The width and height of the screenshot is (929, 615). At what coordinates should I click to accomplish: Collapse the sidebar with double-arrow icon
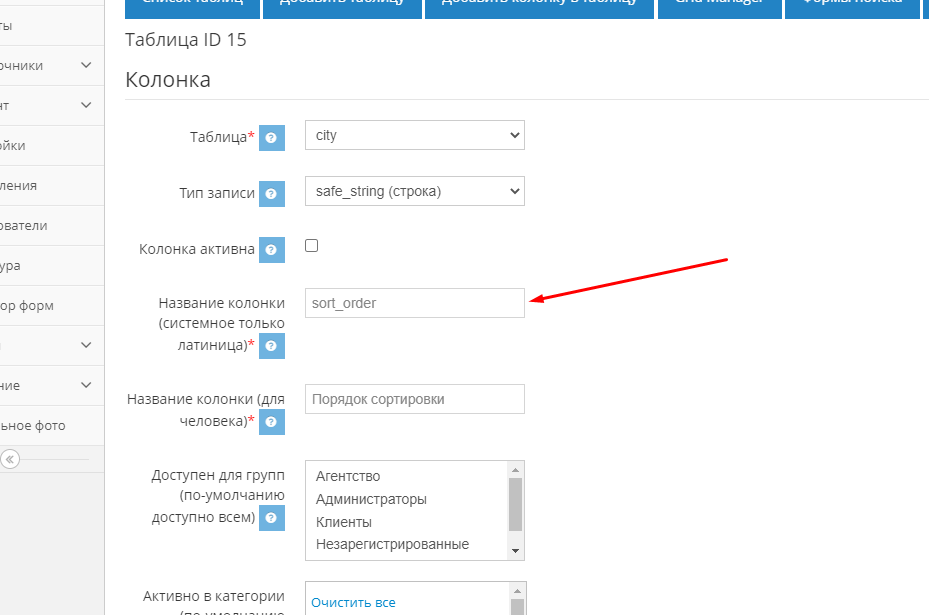click(10, 459)
